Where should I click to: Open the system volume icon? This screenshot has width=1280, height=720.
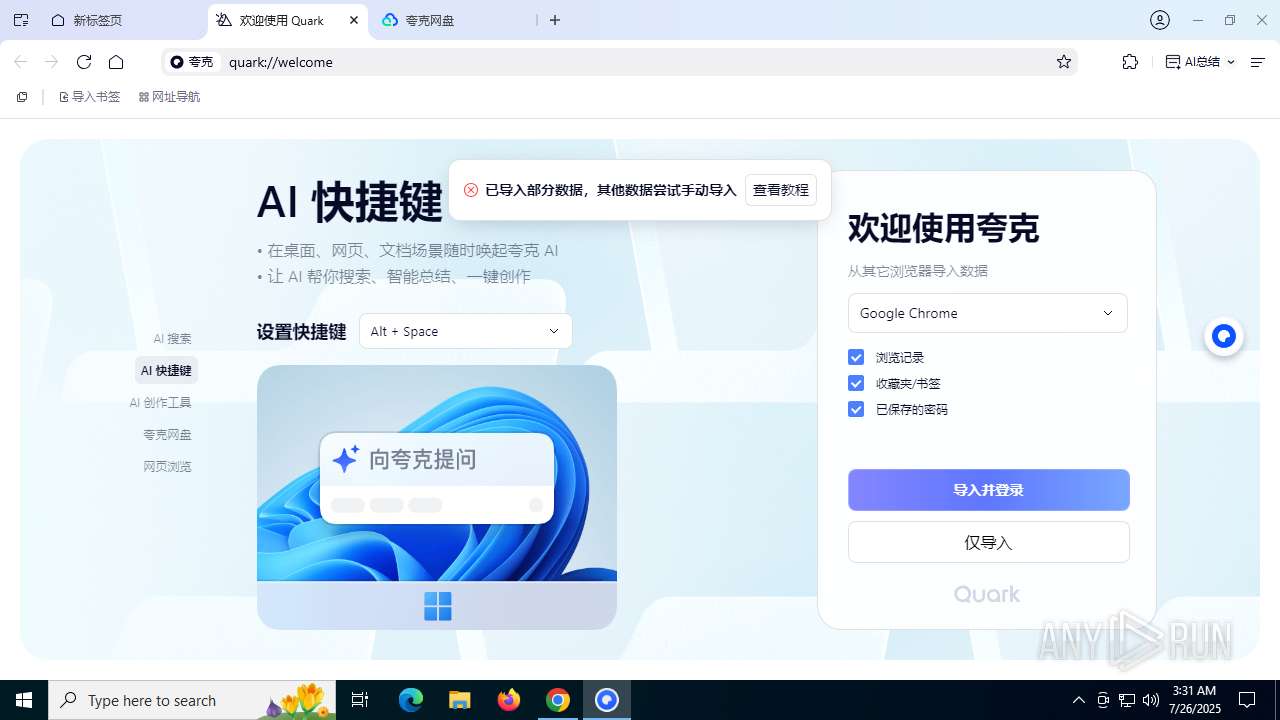coord(1151,700)
